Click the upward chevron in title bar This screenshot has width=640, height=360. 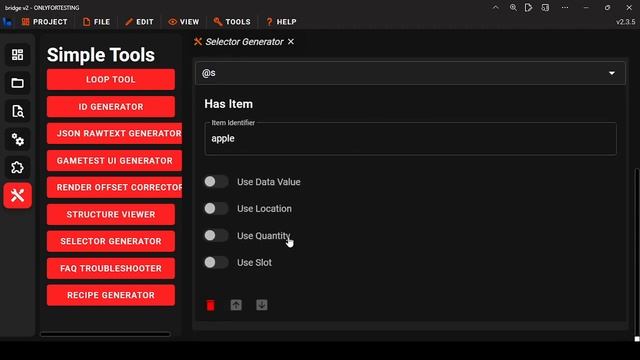pos(496,7)
